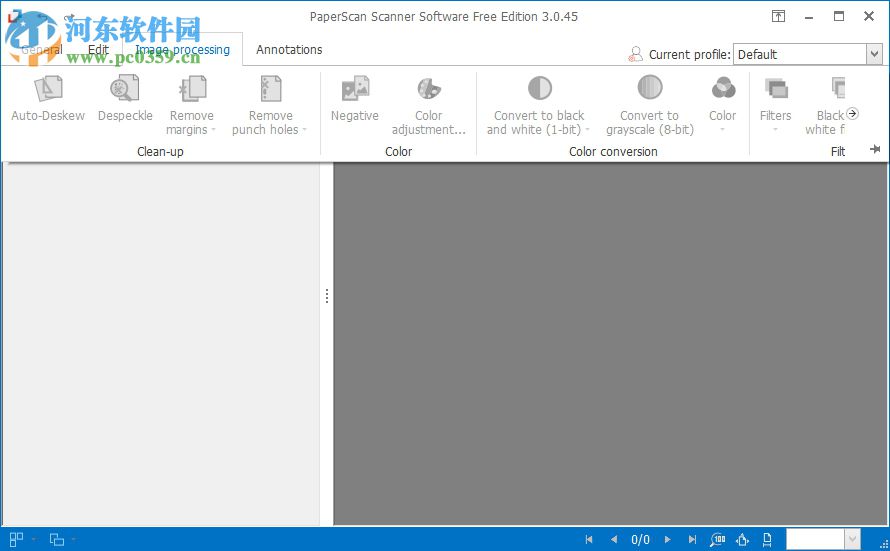890x551 pixels.
Task: Expand the Remove punch holes dropdown arrow
Action: point(304,130)
